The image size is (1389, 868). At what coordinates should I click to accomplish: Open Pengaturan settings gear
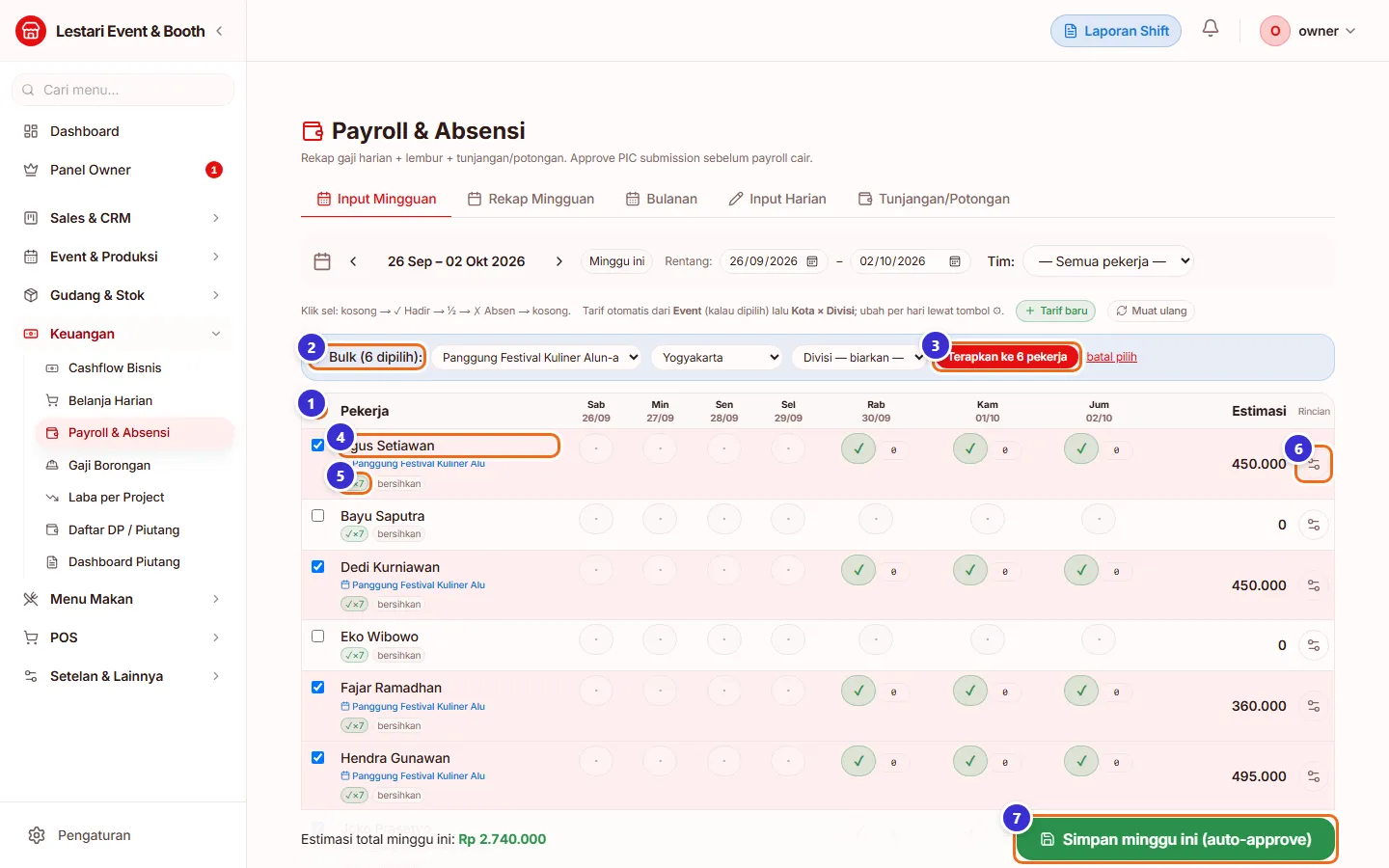click(x=37, y=835)
